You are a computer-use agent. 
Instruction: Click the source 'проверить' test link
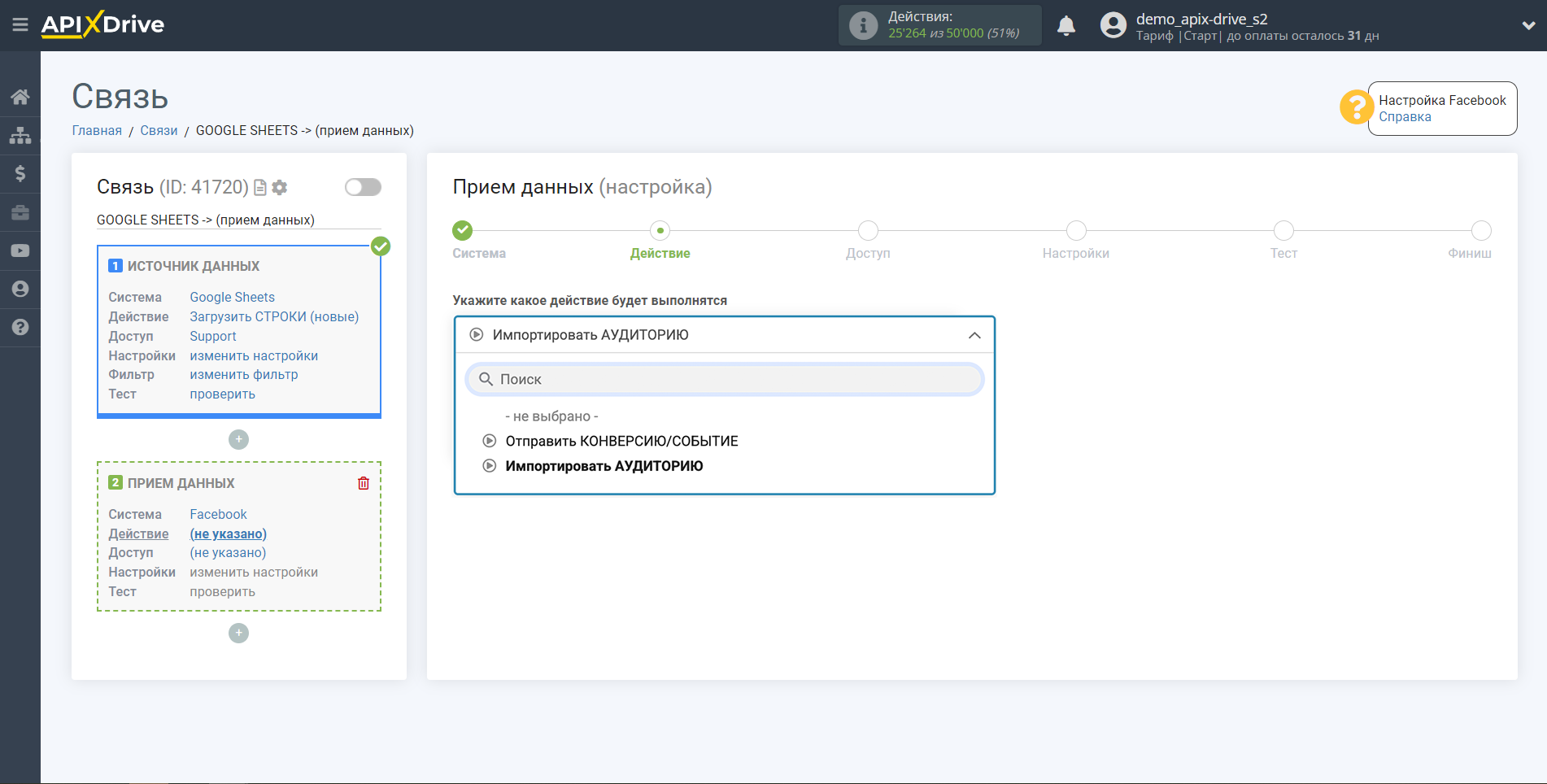[x=223, y=394]
